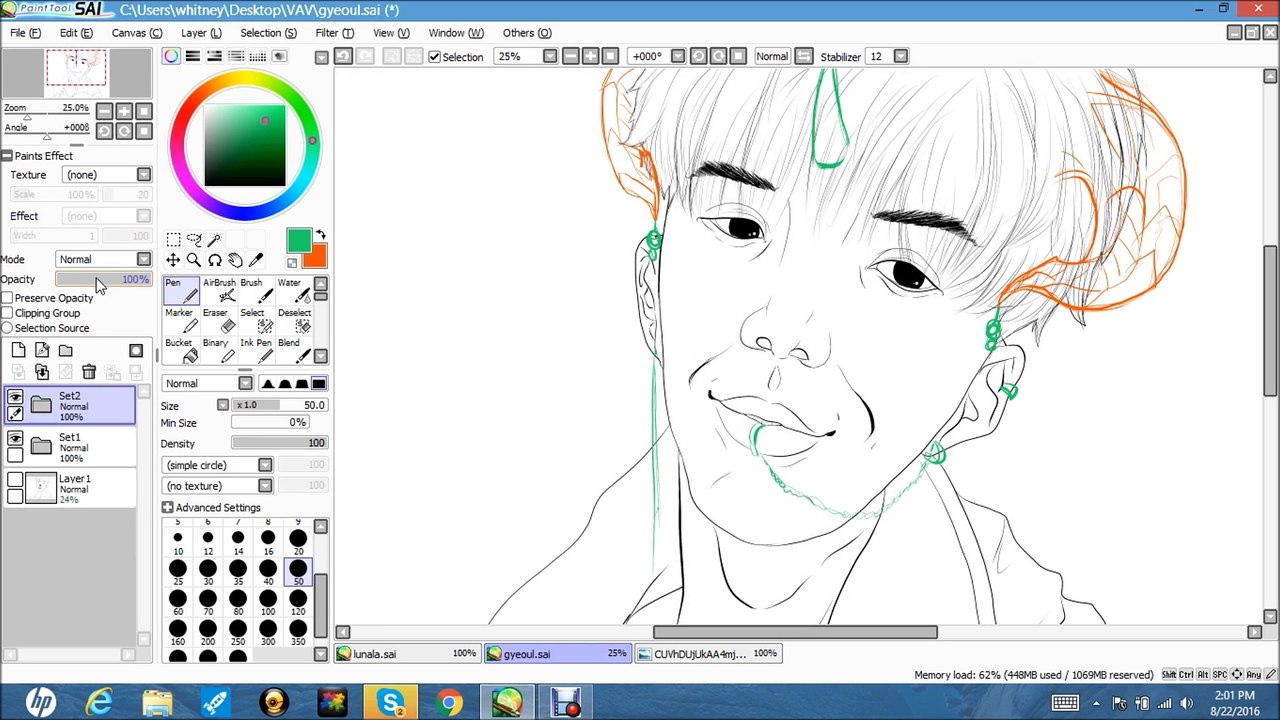
Task: Open the Window menu
Action: coord(455,33)
